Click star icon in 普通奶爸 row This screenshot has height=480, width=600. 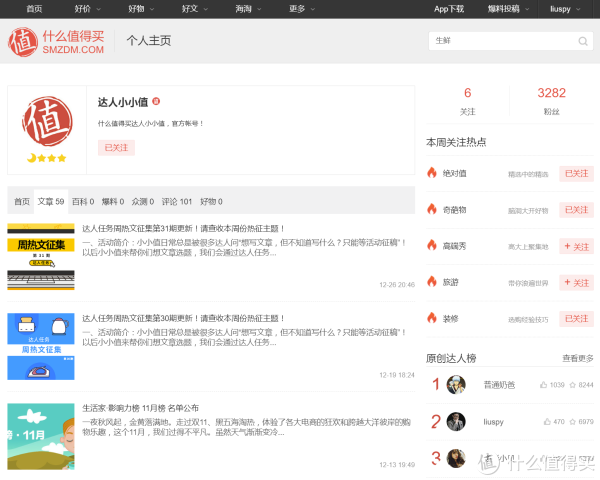572,385
